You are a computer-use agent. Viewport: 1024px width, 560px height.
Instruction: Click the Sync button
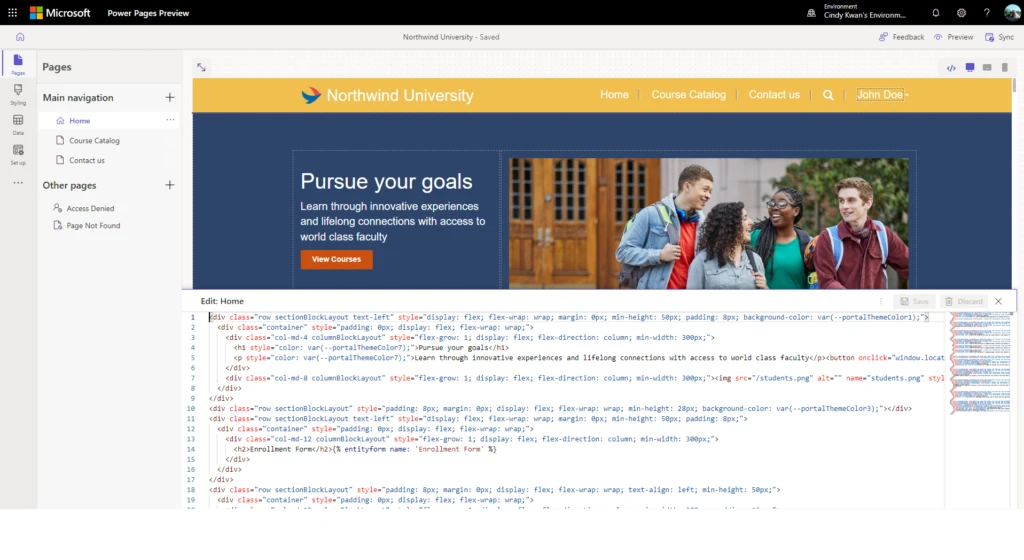click(1000, 37)
